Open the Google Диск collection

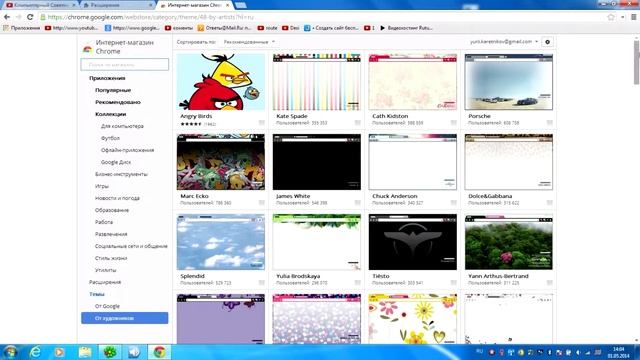click(x=116, y=162)
